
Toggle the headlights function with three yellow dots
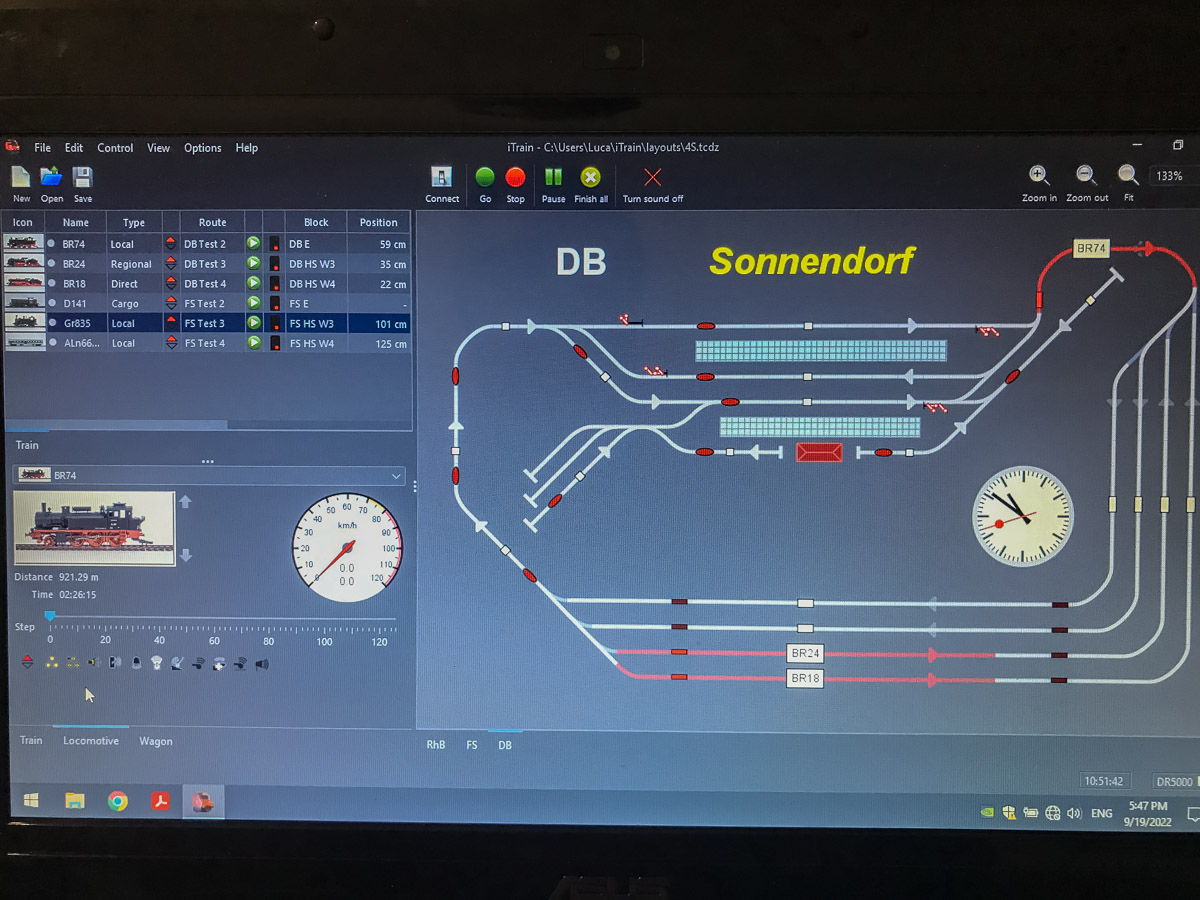point(51,663)
